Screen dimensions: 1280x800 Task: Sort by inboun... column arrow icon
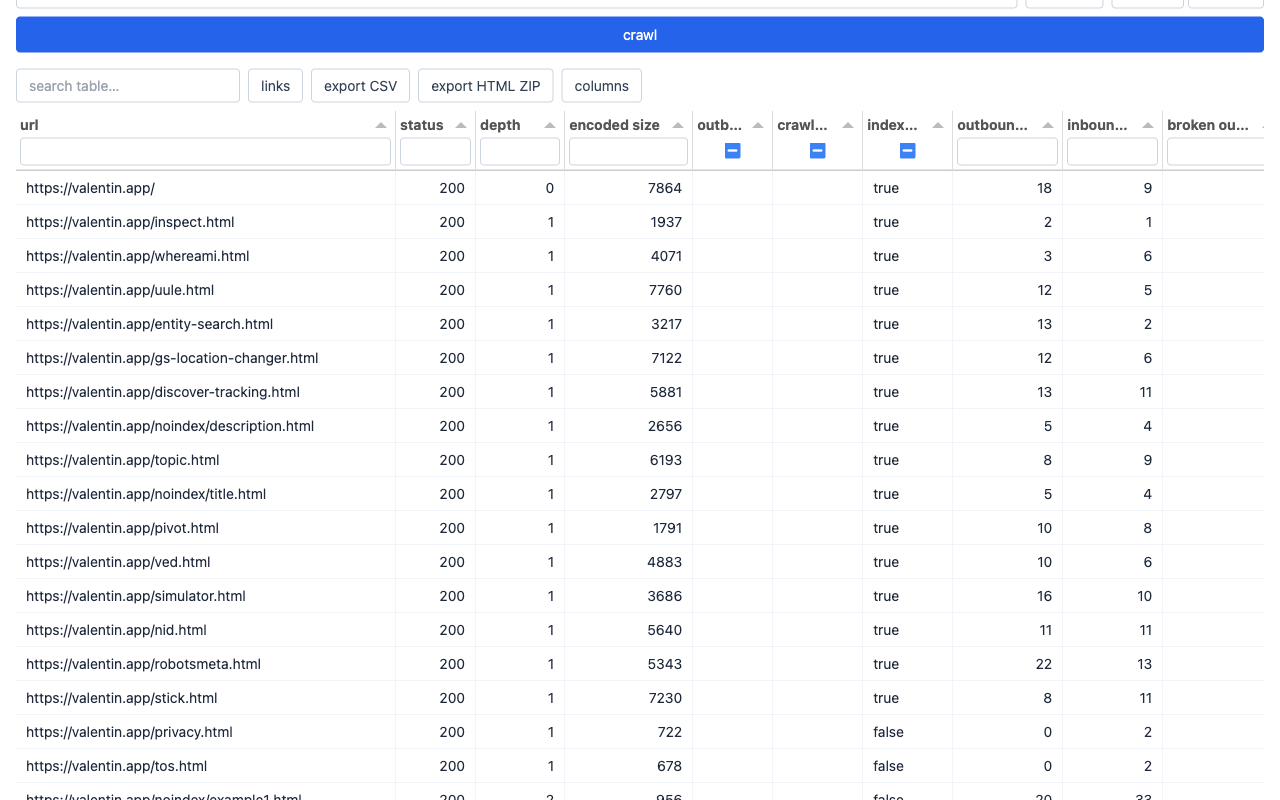1148,125
